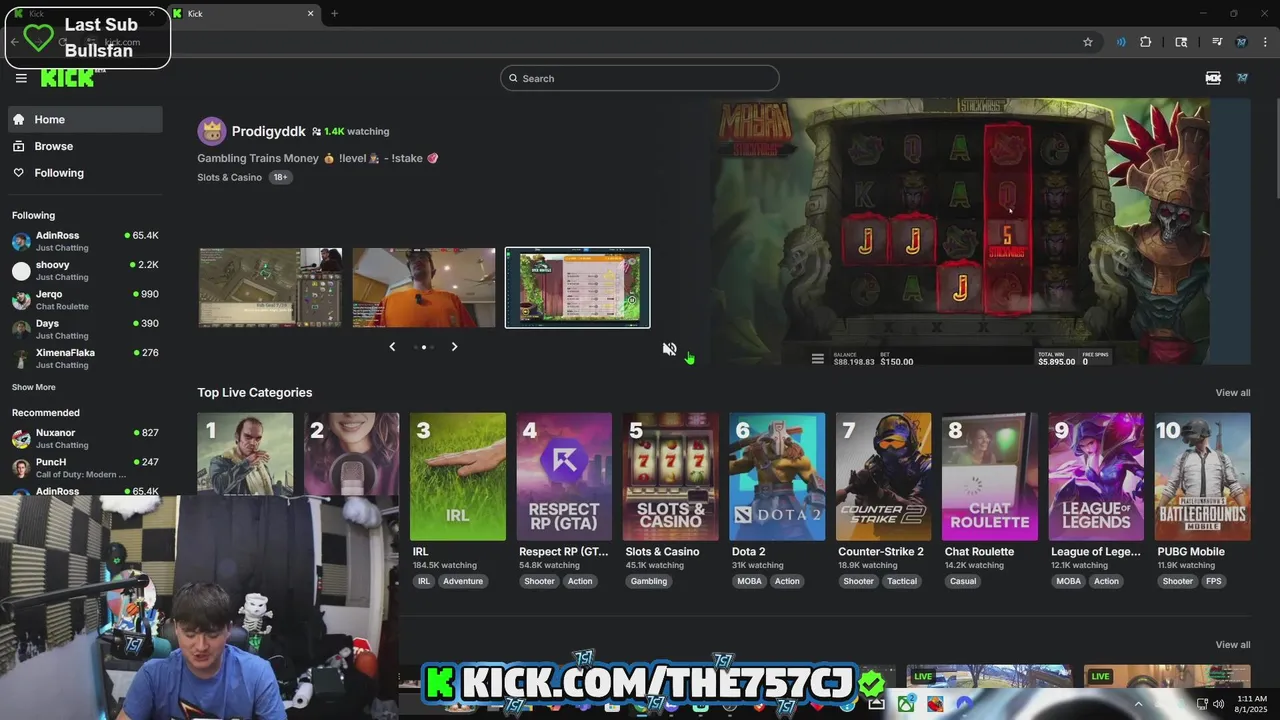Click the MOBA tag under Dota 2

coord(749,581)
